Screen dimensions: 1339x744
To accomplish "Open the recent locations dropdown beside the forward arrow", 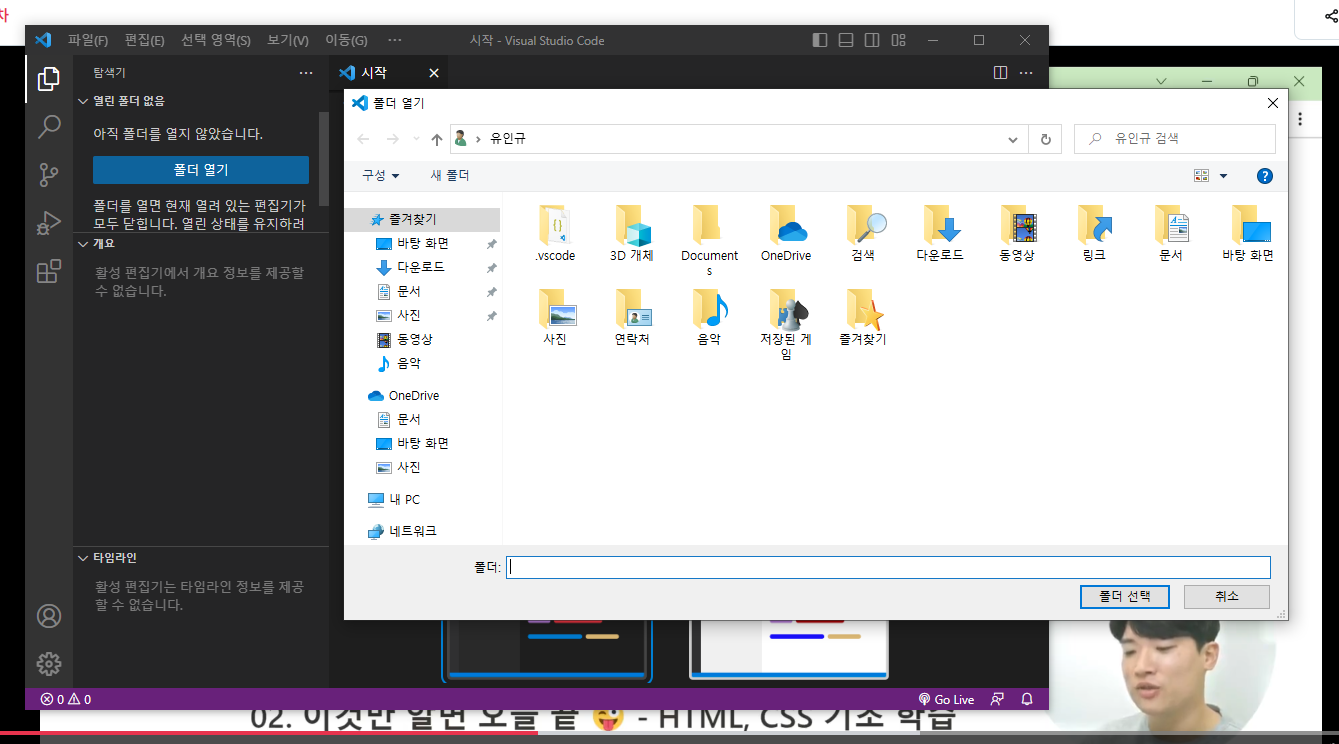I will tap(416, 139).
